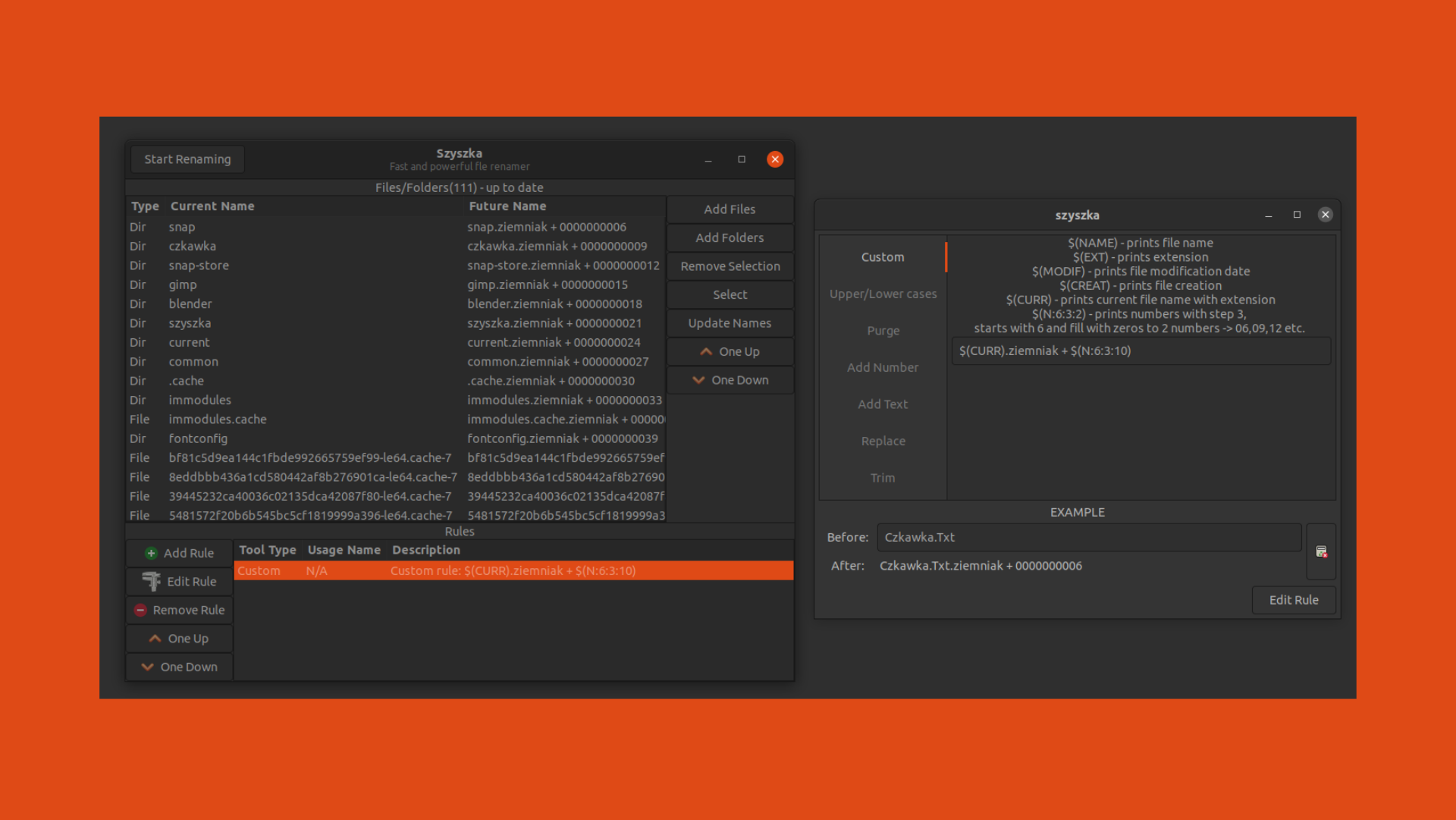Click the up chevron icon on files One Up

point(706,352)
